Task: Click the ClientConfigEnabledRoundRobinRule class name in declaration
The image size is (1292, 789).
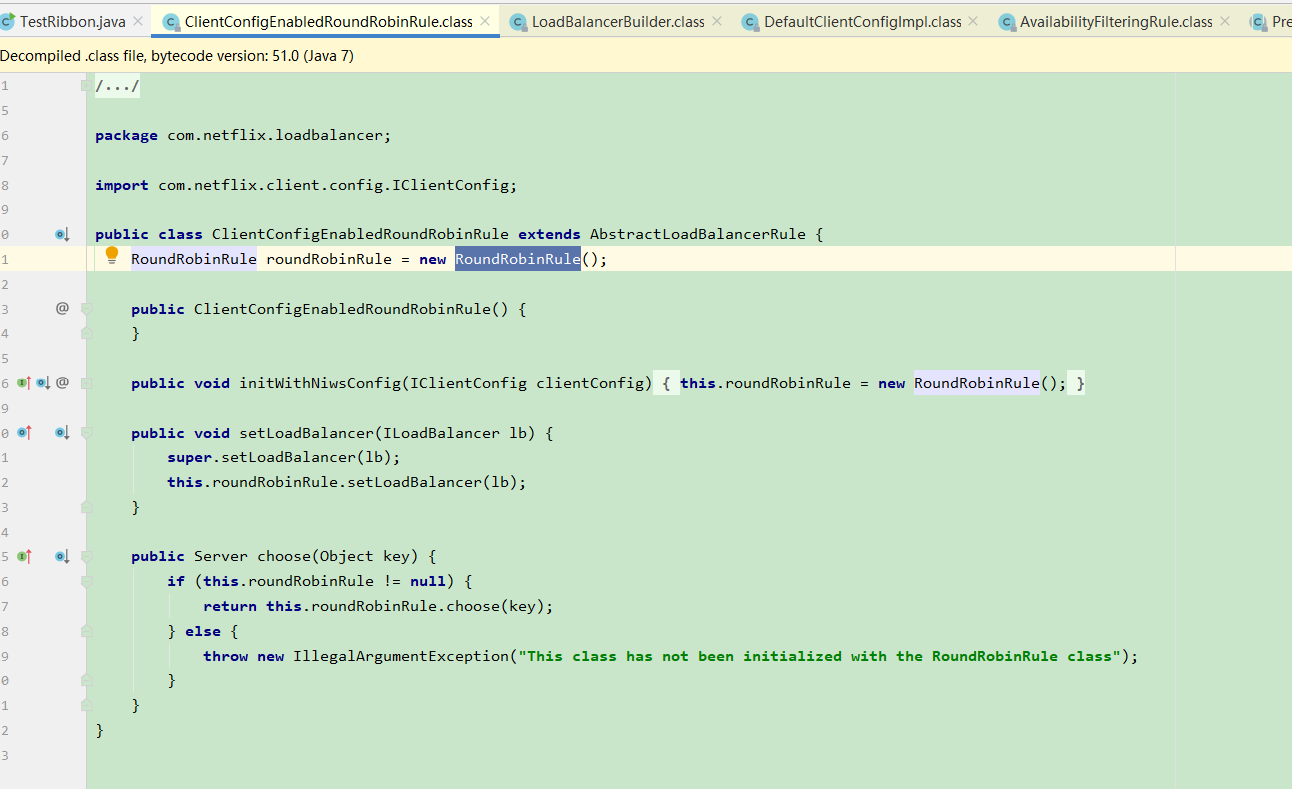Action: click(x=360, y=234)
